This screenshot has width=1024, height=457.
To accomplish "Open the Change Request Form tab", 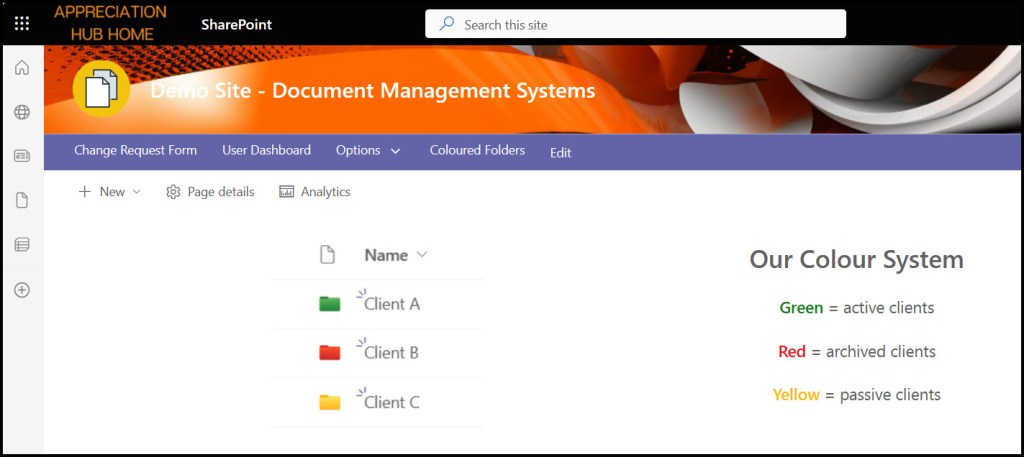I will pyautogui.click(x=135, y=151).
